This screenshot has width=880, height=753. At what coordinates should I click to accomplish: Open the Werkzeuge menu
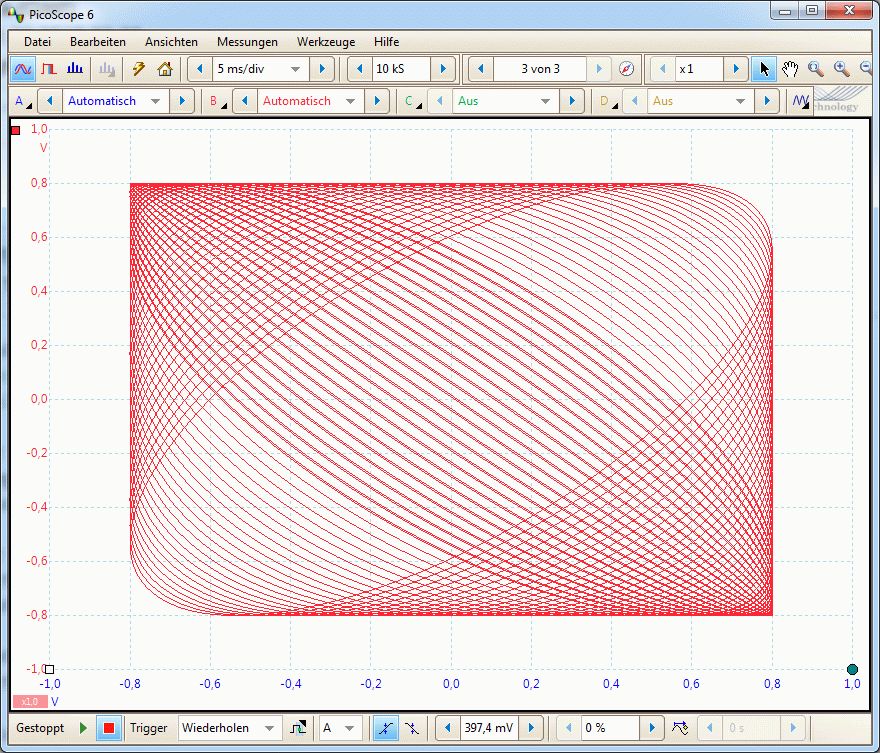[323, 42]
